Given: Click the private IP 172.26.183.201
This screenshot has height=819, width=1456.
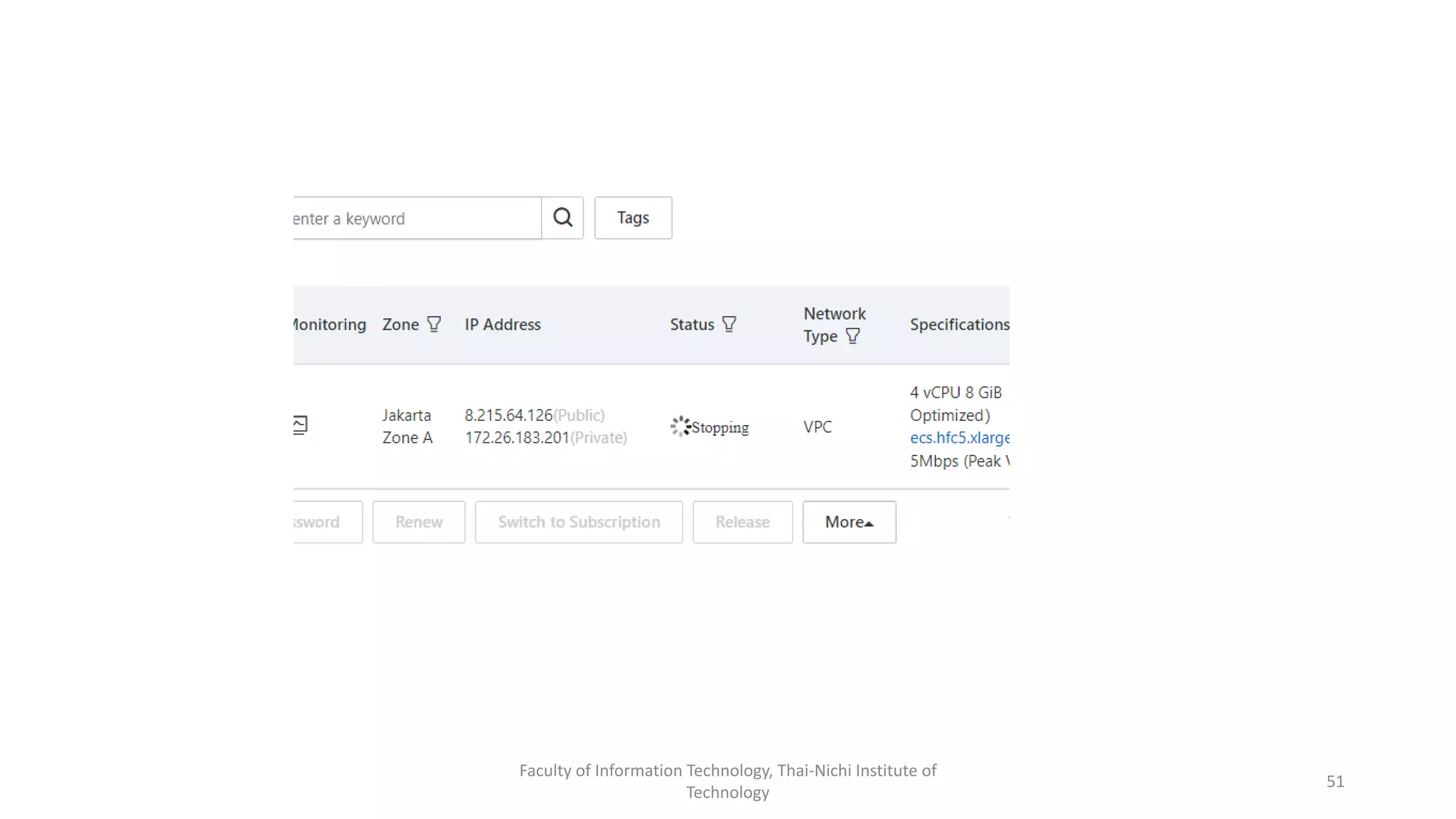Looking at the screenshot, I should point(517,438).
